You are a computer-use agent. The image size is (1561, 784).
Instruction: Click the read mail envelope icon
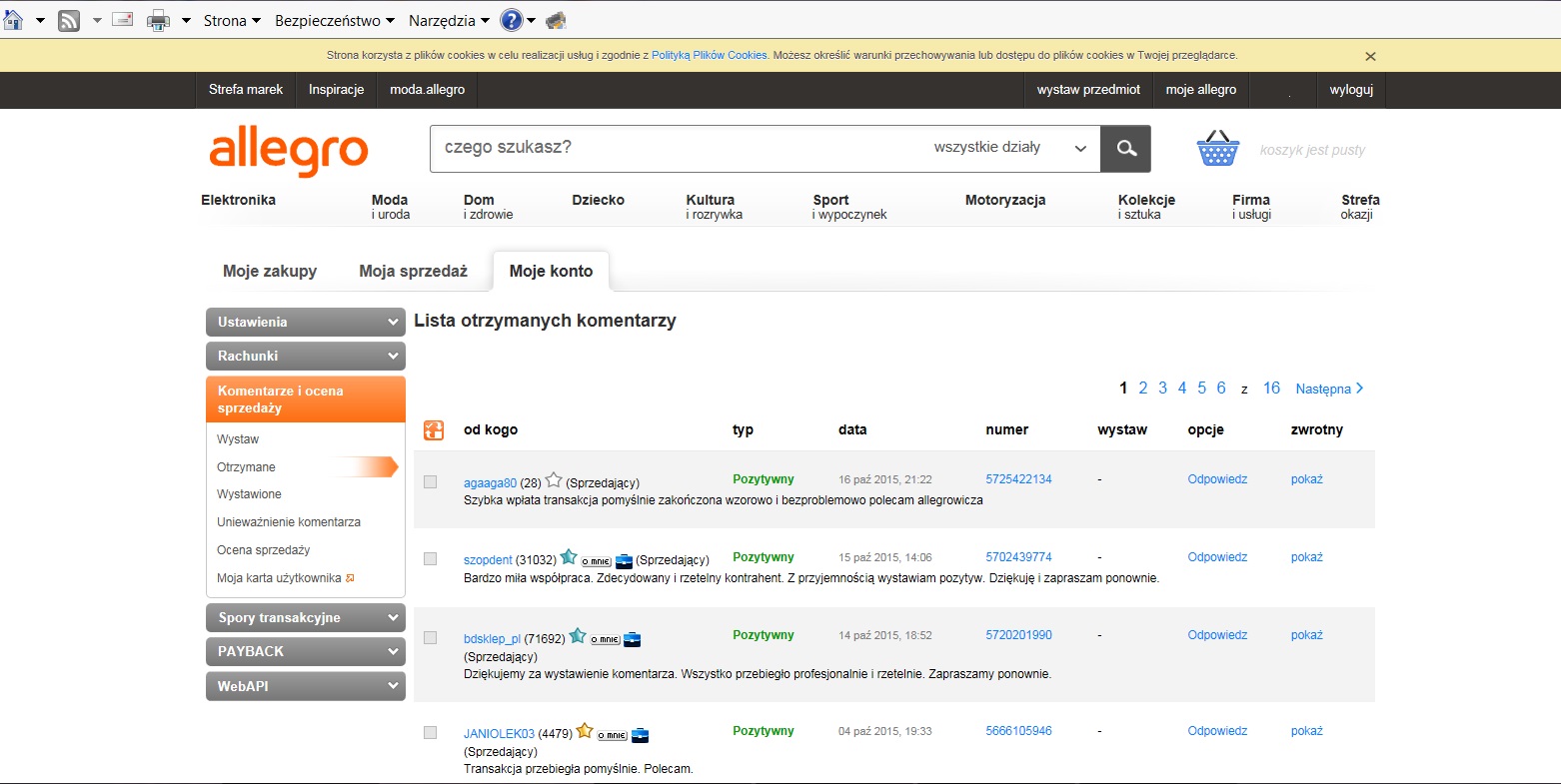coord(123,19)
